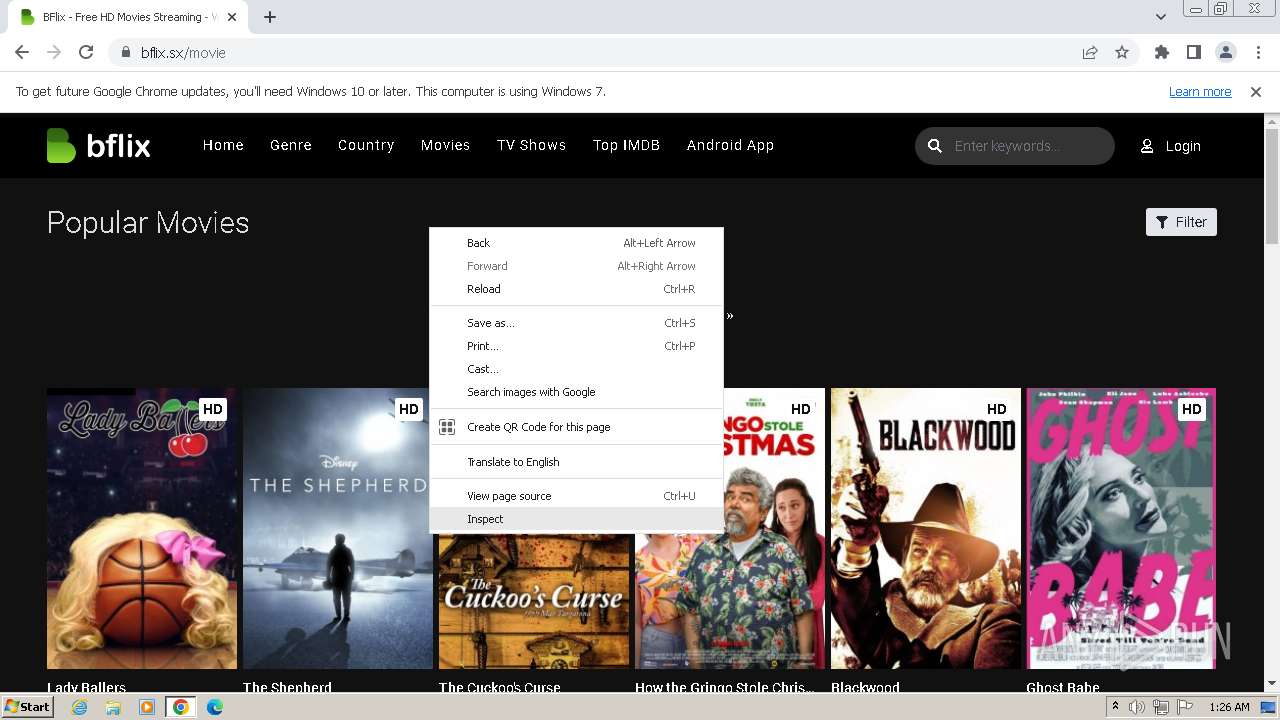Screen dimensions: 1280x720
Task: Open the Chrome side panel icon
Action: point(1194,53)
